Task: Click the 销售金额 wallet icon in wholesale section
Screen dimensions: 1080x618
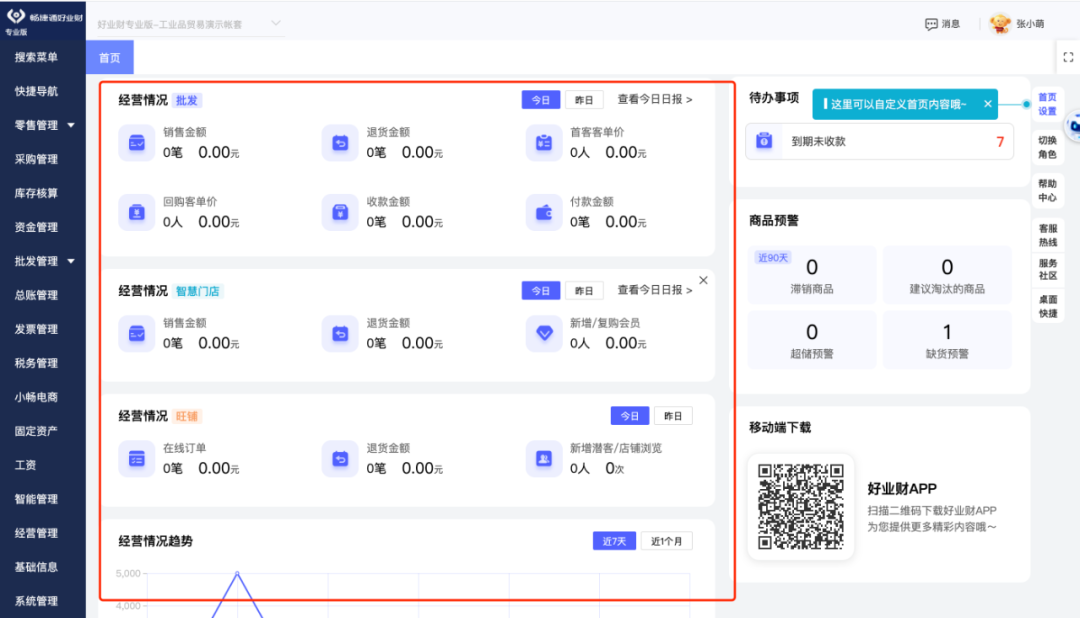Action: (136, 142)
